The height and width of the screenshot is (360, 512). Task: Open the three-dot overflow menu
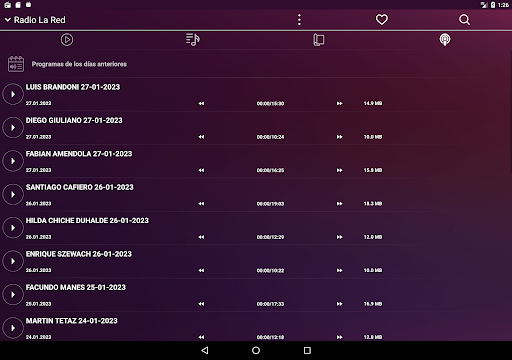click(x=299, y=20)
